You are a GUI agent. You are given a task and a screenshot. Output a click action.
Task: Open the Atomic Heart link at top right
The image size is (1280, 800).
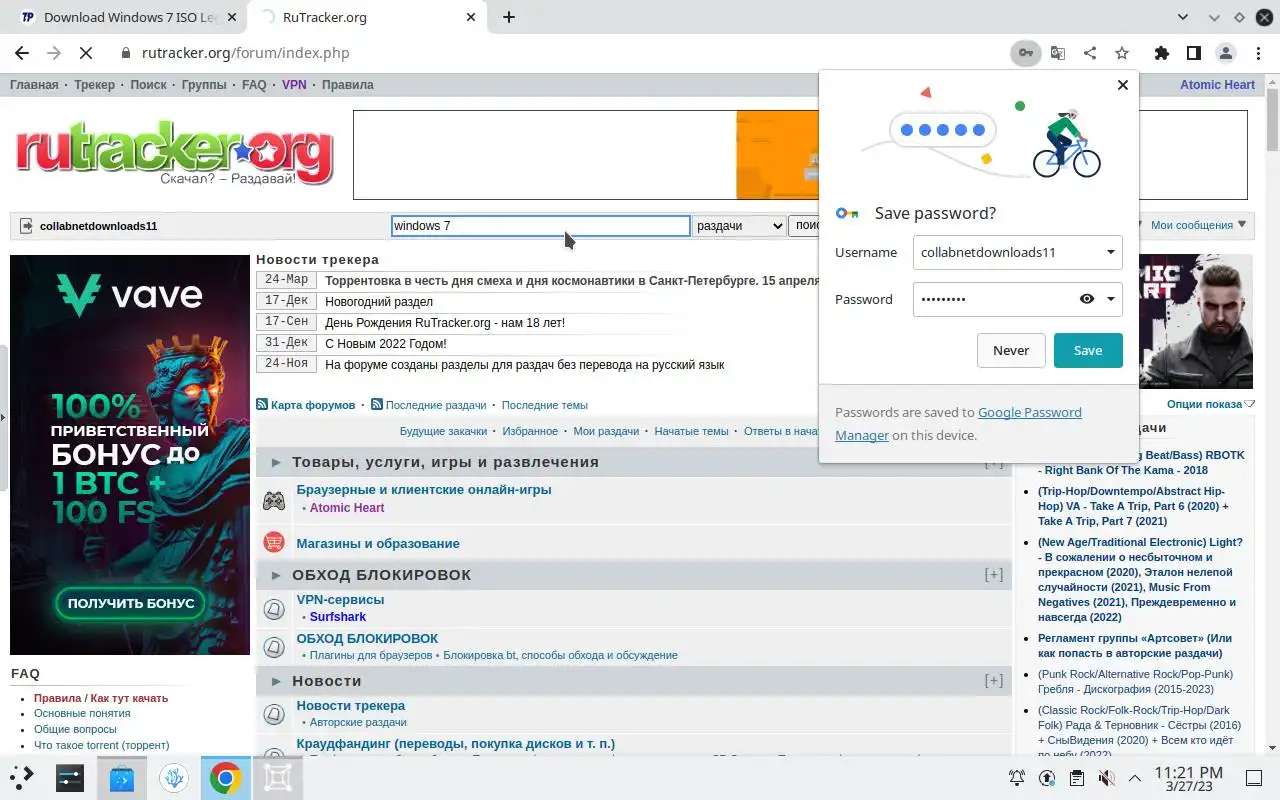(x=1217, y=85)
